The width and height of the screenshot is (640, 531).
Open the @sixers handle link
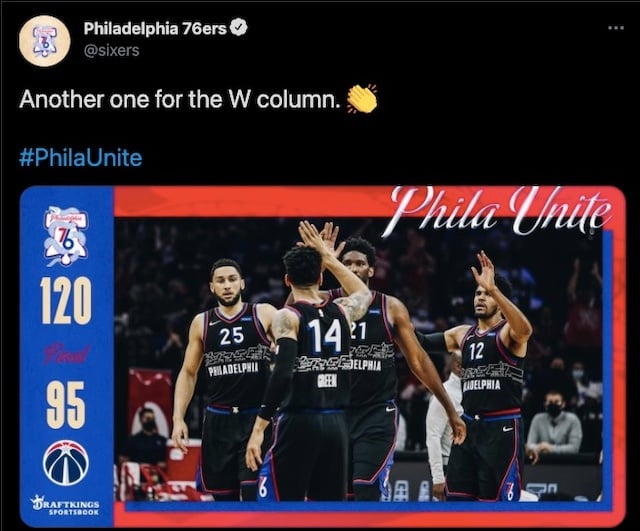pyautogui.click(x=111, y=50)
